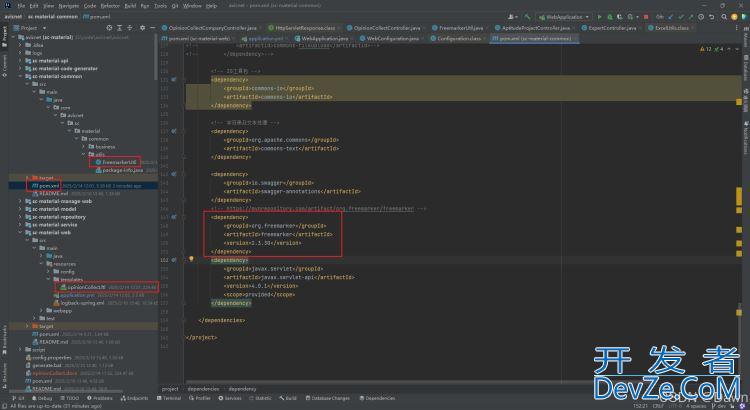
Task: Click the Show History clock icon
Action: 701,17
